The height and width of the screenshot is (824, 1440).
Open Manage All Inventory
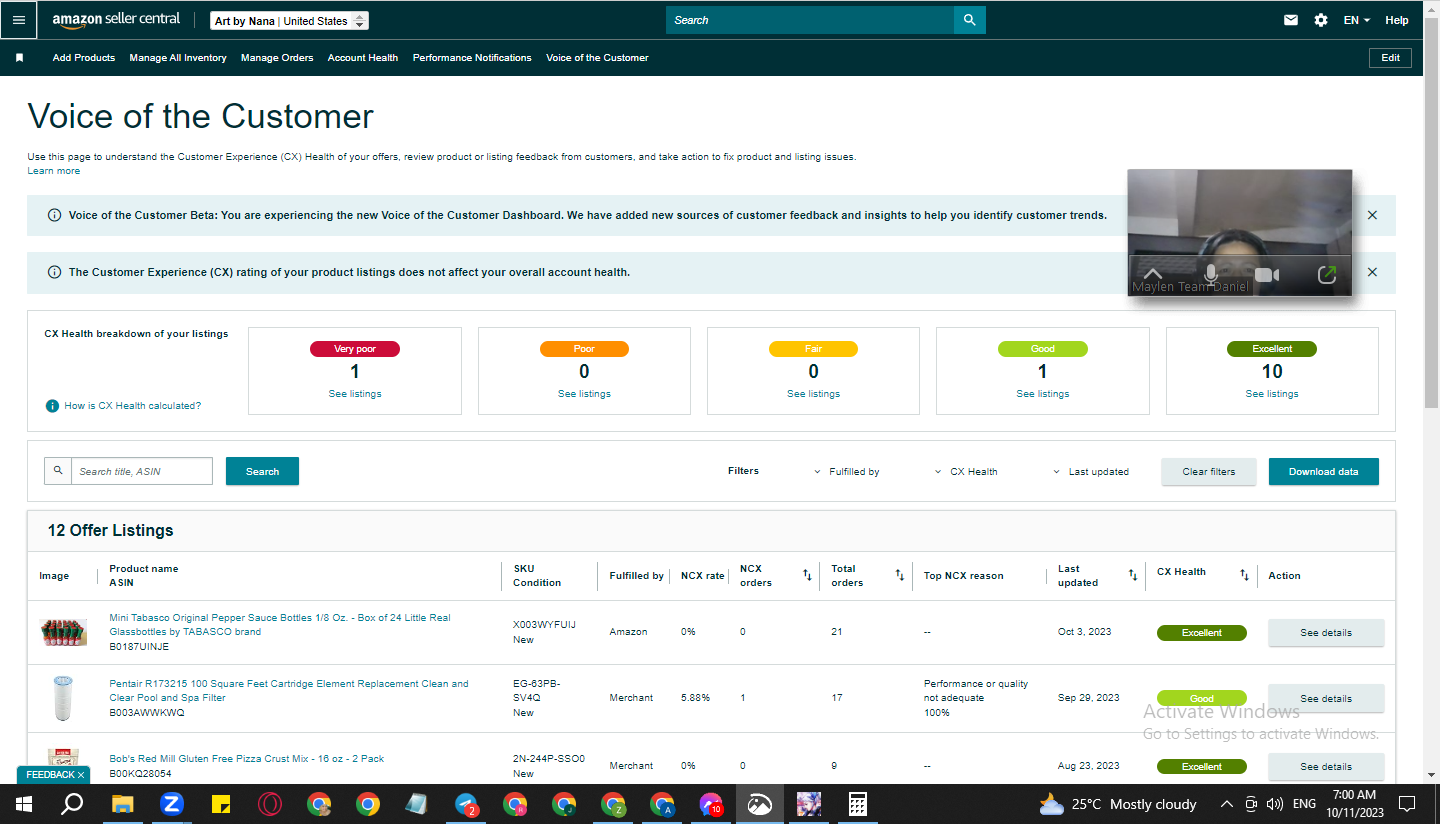coord(178,58)
